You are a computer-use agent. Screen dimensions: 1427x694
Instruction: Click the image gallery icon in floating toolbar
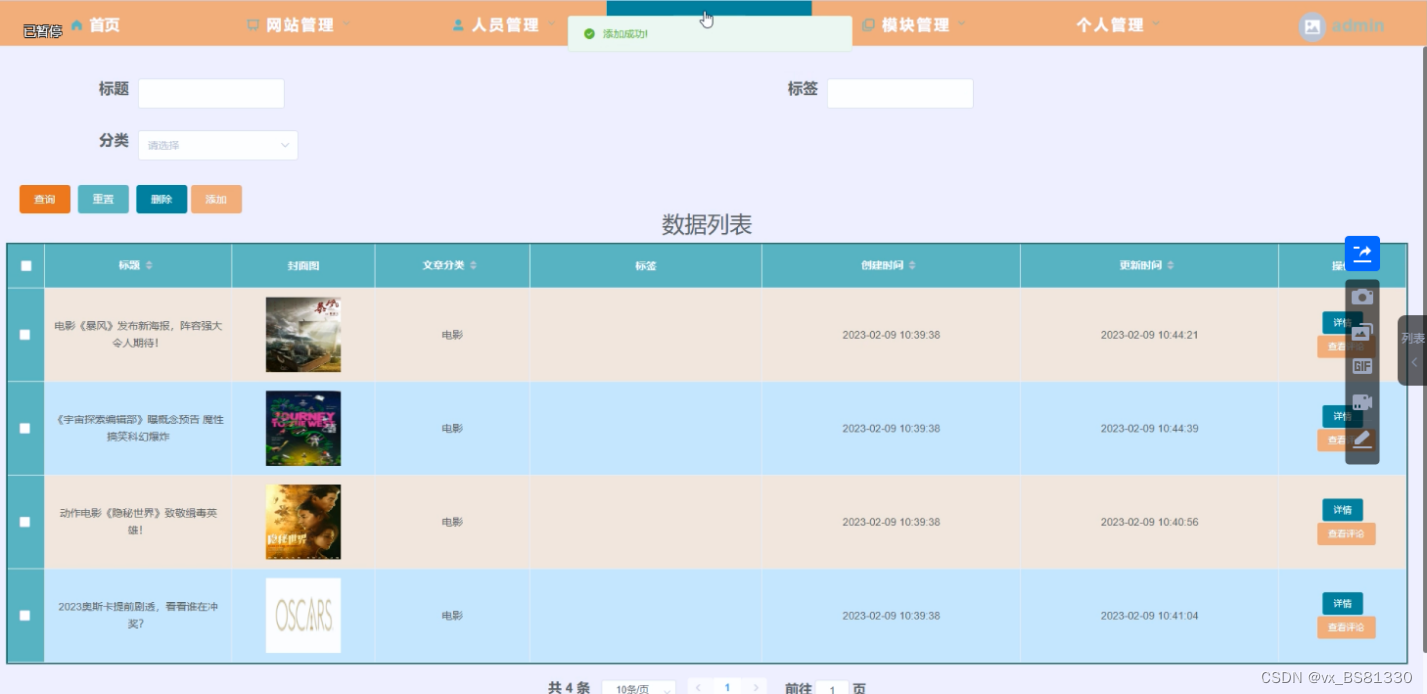pos(1362,332)
